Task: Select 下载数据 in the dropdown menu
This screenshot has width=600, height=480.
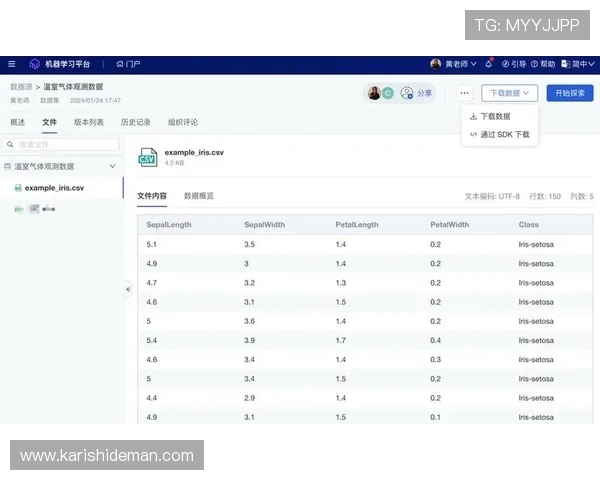Action: click(495, 116)
